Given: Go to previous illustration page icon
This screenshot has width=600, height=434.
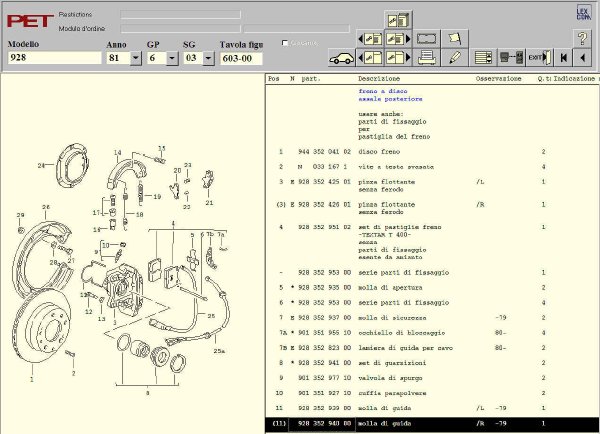Looking at the screenshot, I should [370, 58].
